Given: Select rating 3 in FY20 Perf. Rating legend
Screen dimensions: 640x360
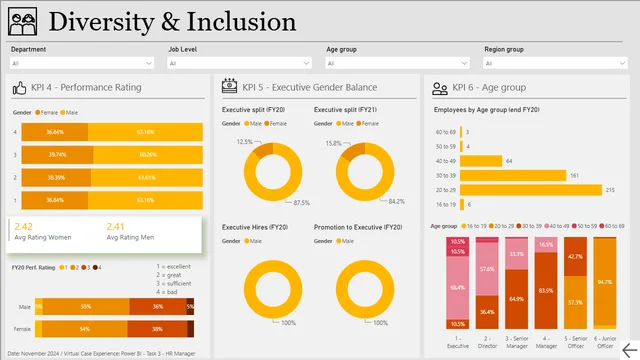Looking at the screenshot, I should click(x=85, y=268).
